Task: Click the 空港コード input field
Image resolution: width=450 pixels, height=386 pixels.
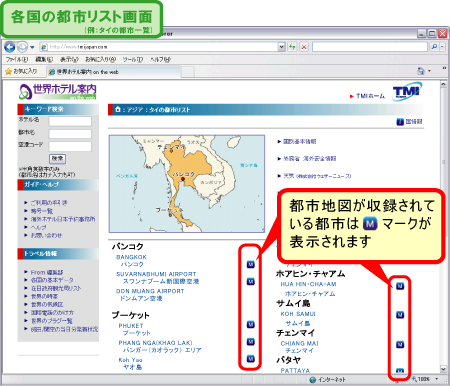Action: click(70, 146)
